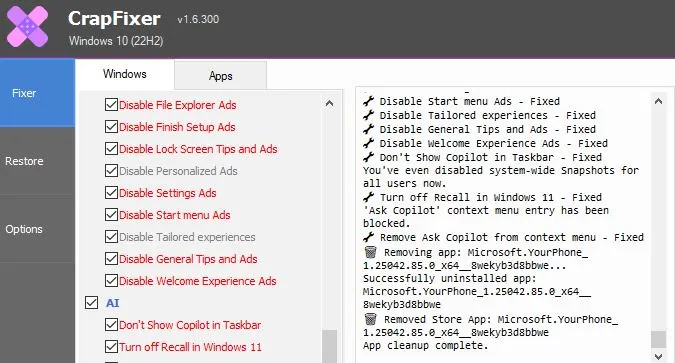Image resolution: width=675 pixels, height=363 pixels.
Task: Click the trash can icon beside 'Removed Store App'
Action: coord(370,319)
